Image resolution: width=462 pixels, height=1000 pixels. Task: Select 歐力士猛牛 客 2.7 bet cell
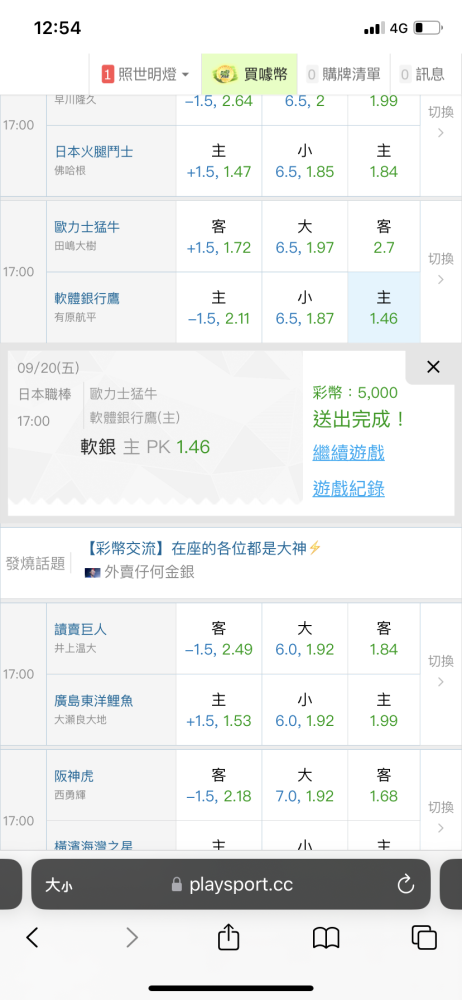[384, 237]
